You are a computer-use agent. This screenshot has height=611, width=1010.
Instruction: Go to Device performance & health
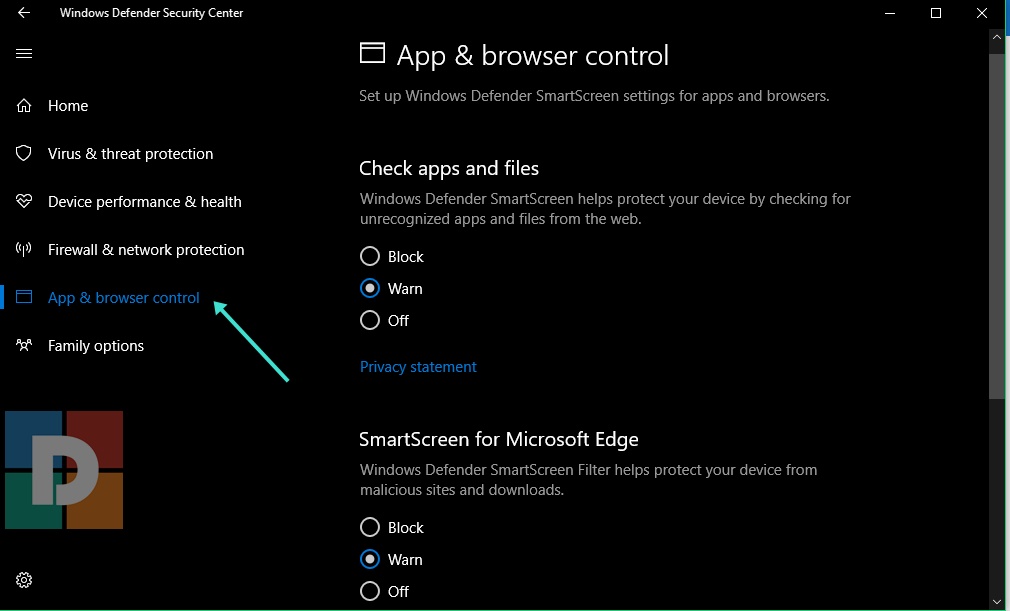pyautogui.click(x=145, y=202)
